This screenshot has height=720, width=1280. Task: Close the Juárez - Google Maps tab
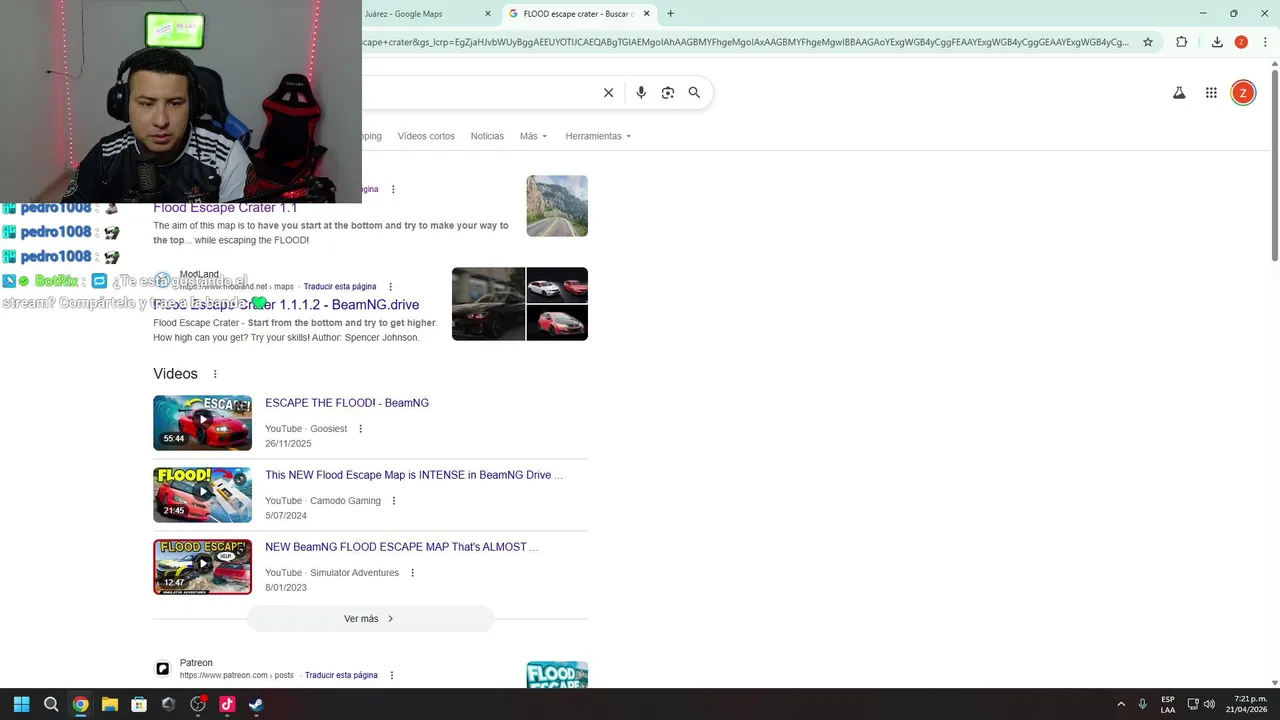pyautogui.click(x=488, y=14)
